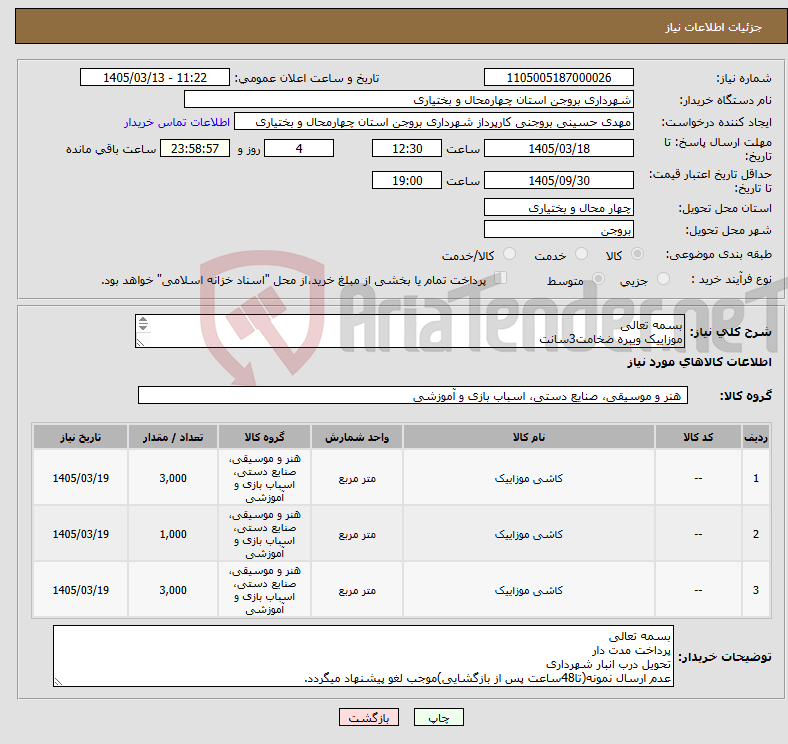This screenshot has width=788, height=744.
Task: Click date 1405/03/19 in row 2
Action: click(x=80, y=534)
